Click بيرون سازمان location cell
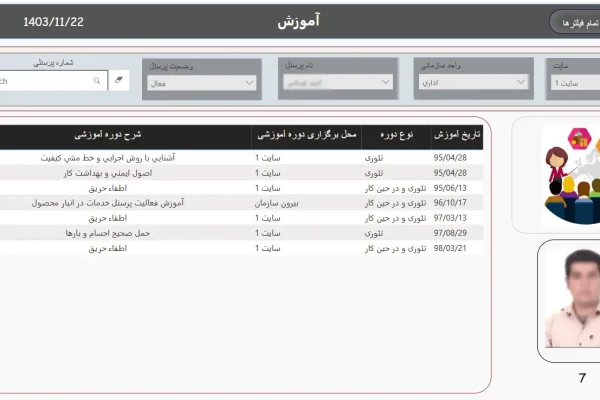This screenshot has height=400, width=600. pos(277,203)
